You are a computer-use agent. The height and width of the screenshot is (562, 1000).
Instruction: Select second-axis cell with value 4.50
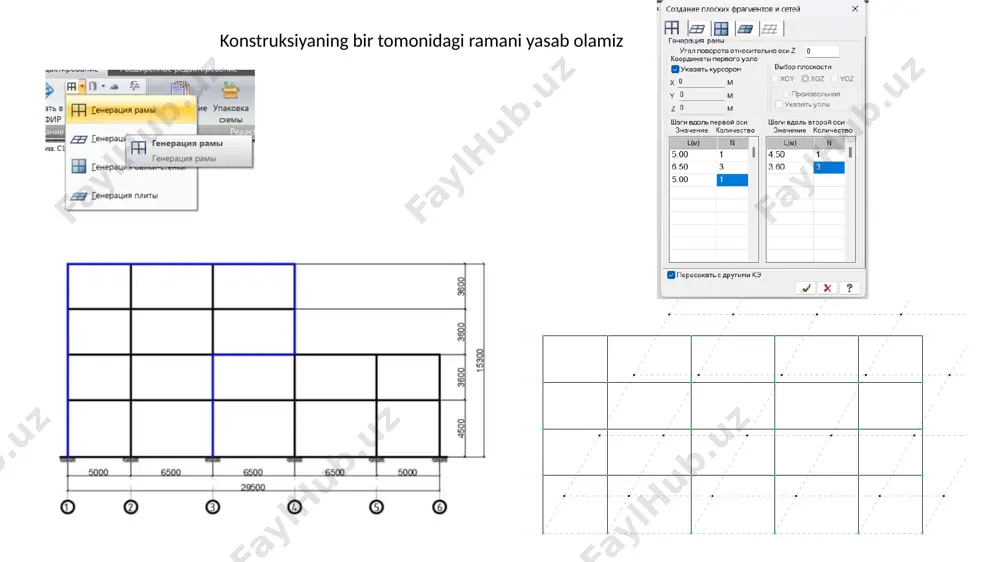[x=790, y=154]
